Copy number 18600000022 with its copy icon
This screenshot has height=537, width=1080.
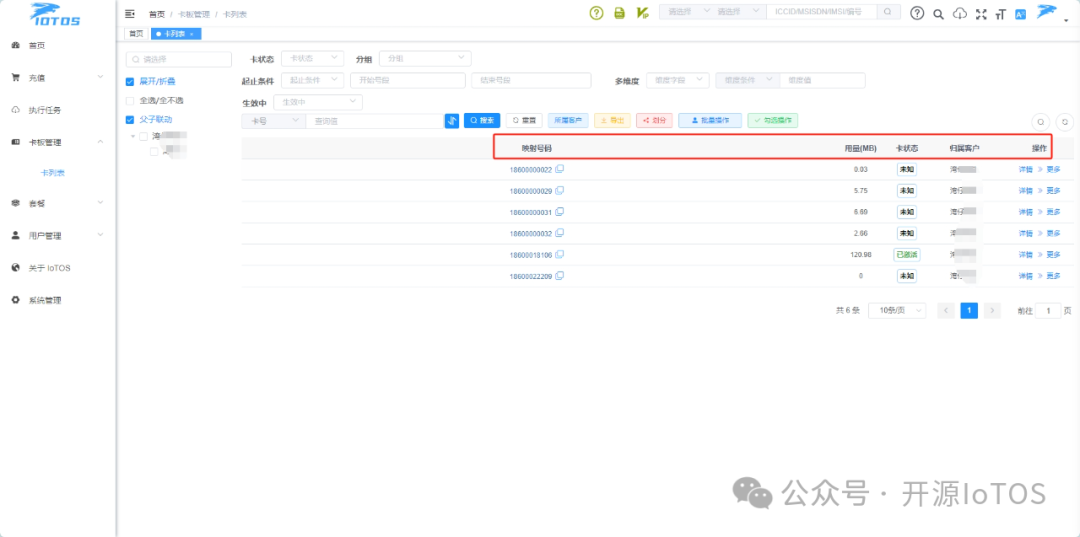[x=560, y=169]
